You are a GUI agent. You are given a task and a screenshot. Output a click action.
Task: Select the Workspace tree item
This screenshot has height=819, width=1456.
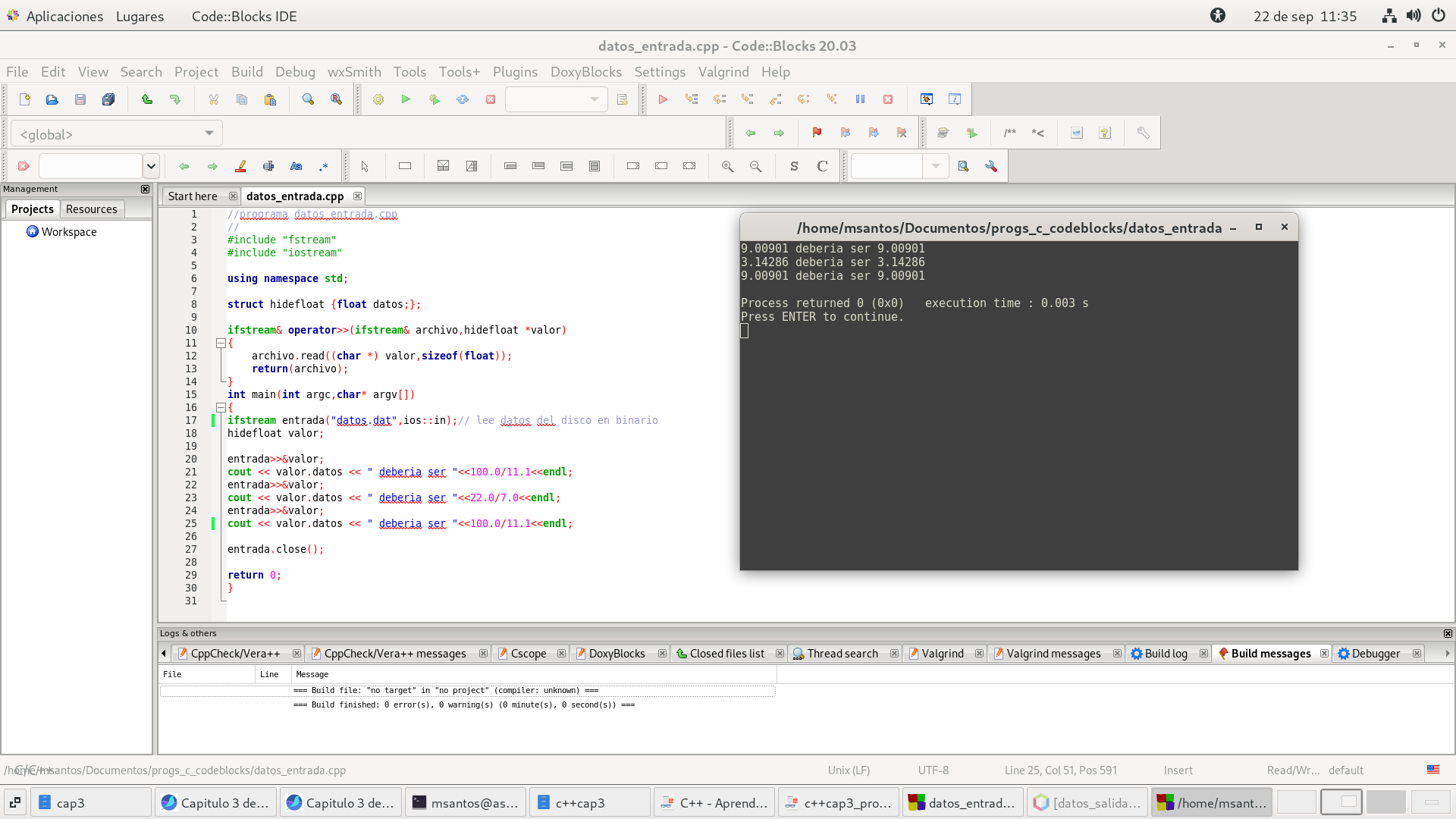[x=68, y=231]
